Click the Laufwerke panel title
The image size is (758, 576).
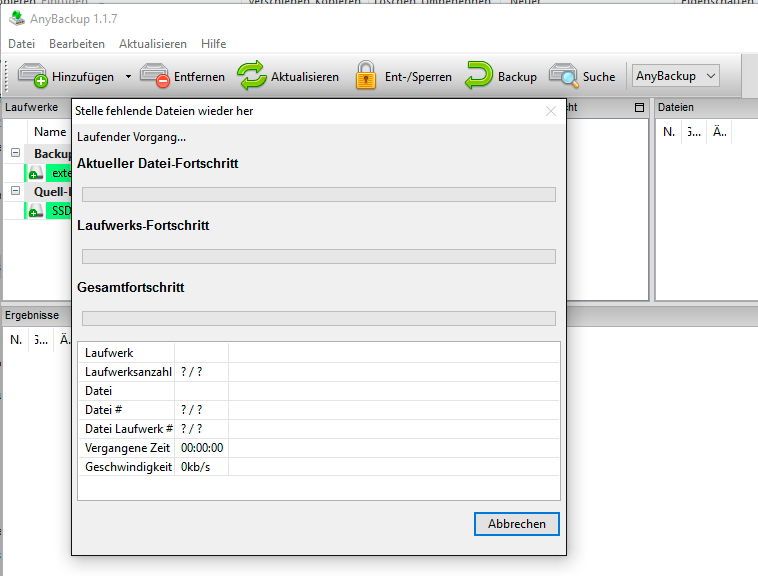pyautogui.click(x=31, y=107)
